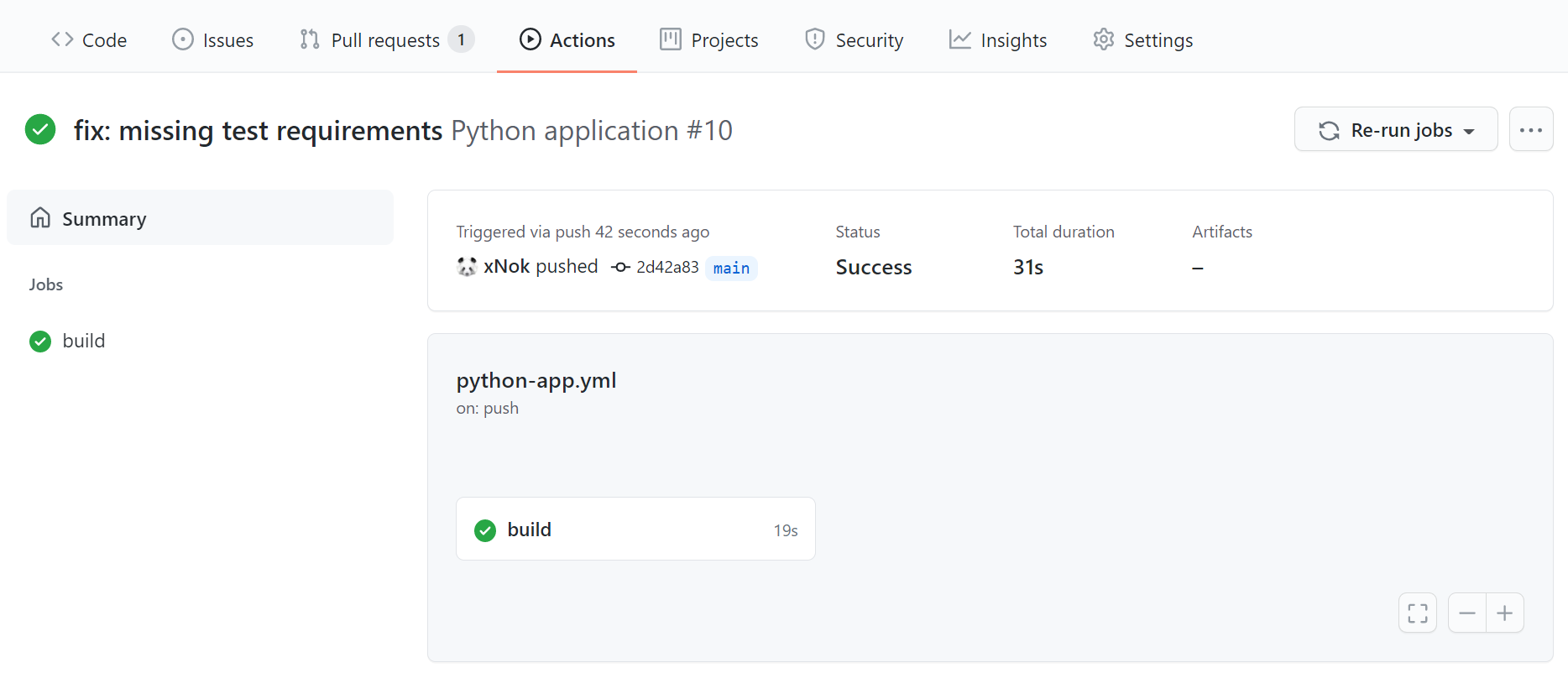The width and height of the screenshot is (1568, 673).
Task: View the Insights tab
Action: pos(998,40)
